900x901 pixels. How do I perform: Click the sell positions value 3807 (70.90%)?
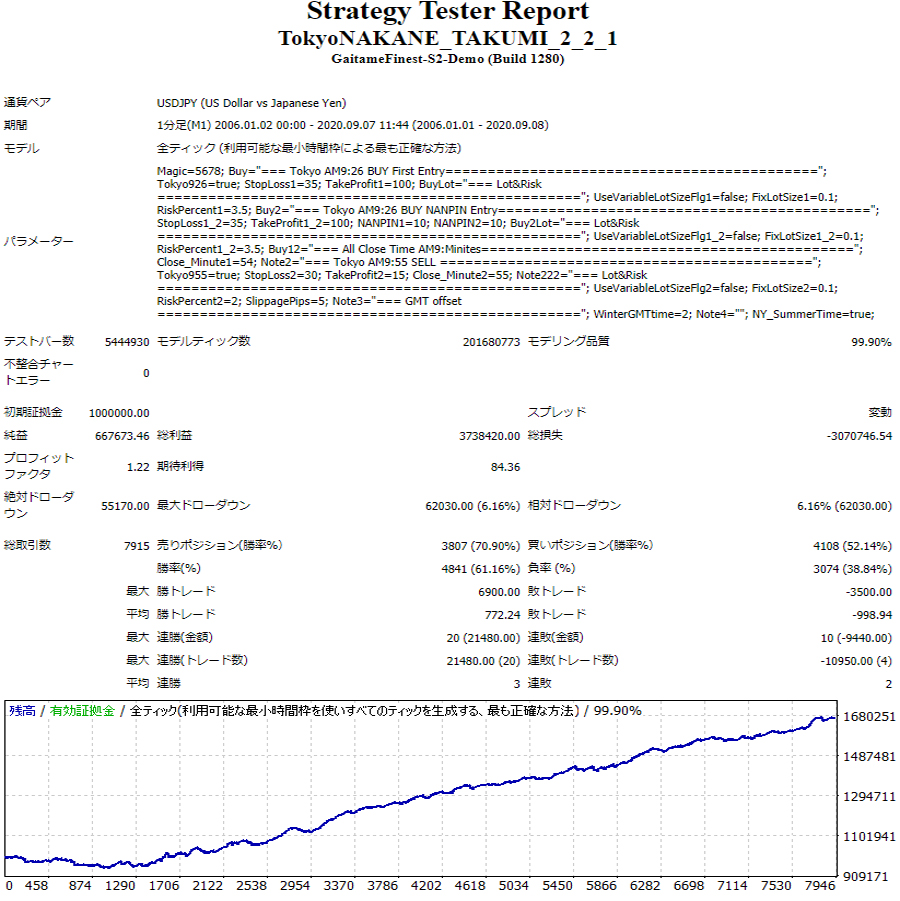480,546
